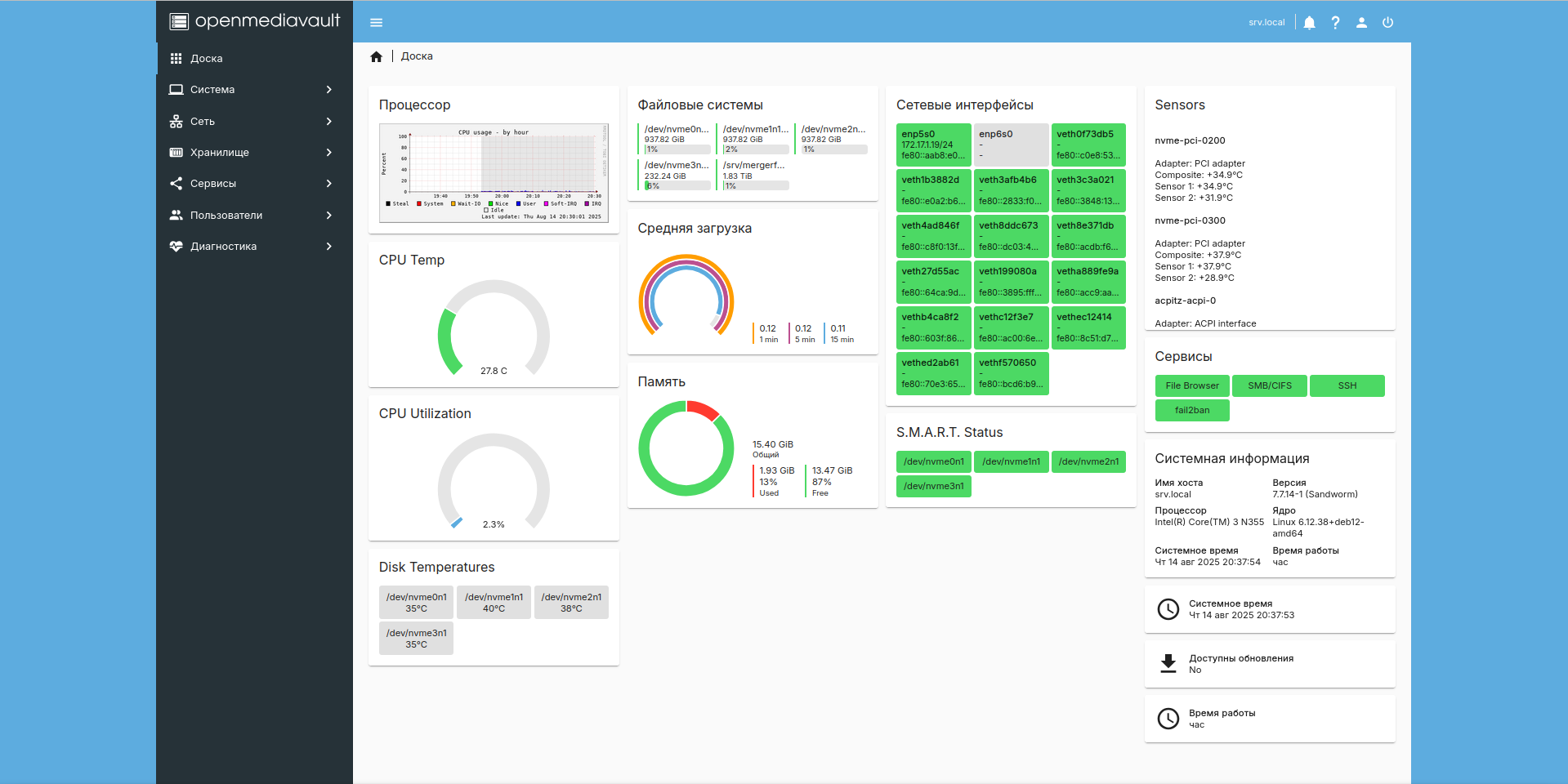Expand the Диагностика menu chevron

coord(329,247)
